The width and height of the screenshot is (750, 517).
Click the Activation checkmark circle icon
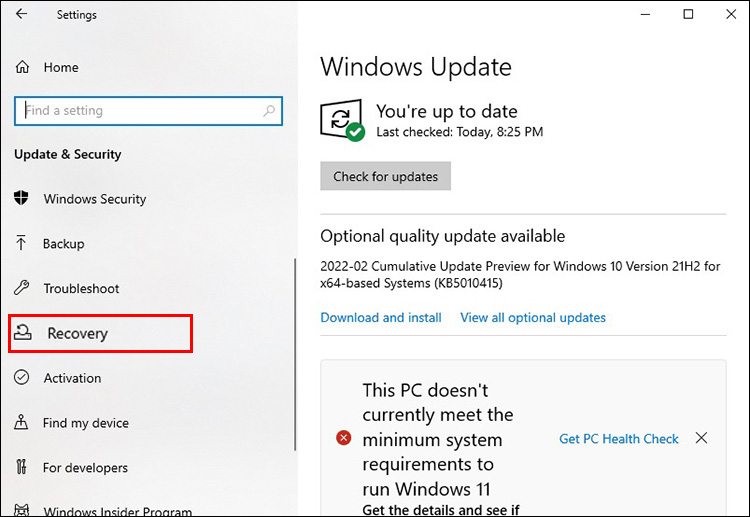pyautogui.click(x=22, y=377)
